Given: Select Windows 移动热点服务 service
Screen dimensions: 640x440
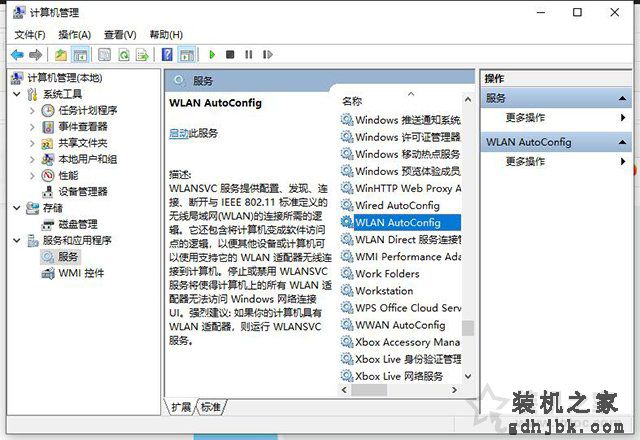Looking at the screenshot, I should coord(400,154).
